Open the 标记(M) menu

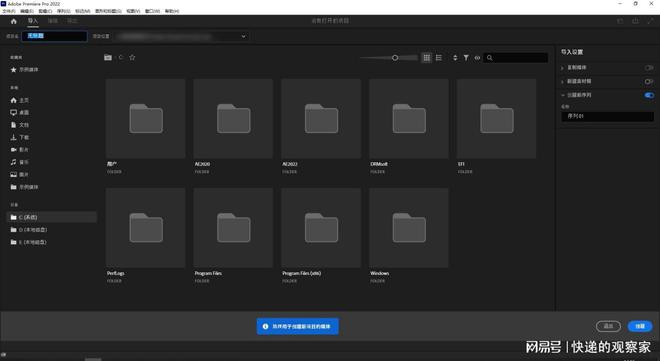(82, 11)
